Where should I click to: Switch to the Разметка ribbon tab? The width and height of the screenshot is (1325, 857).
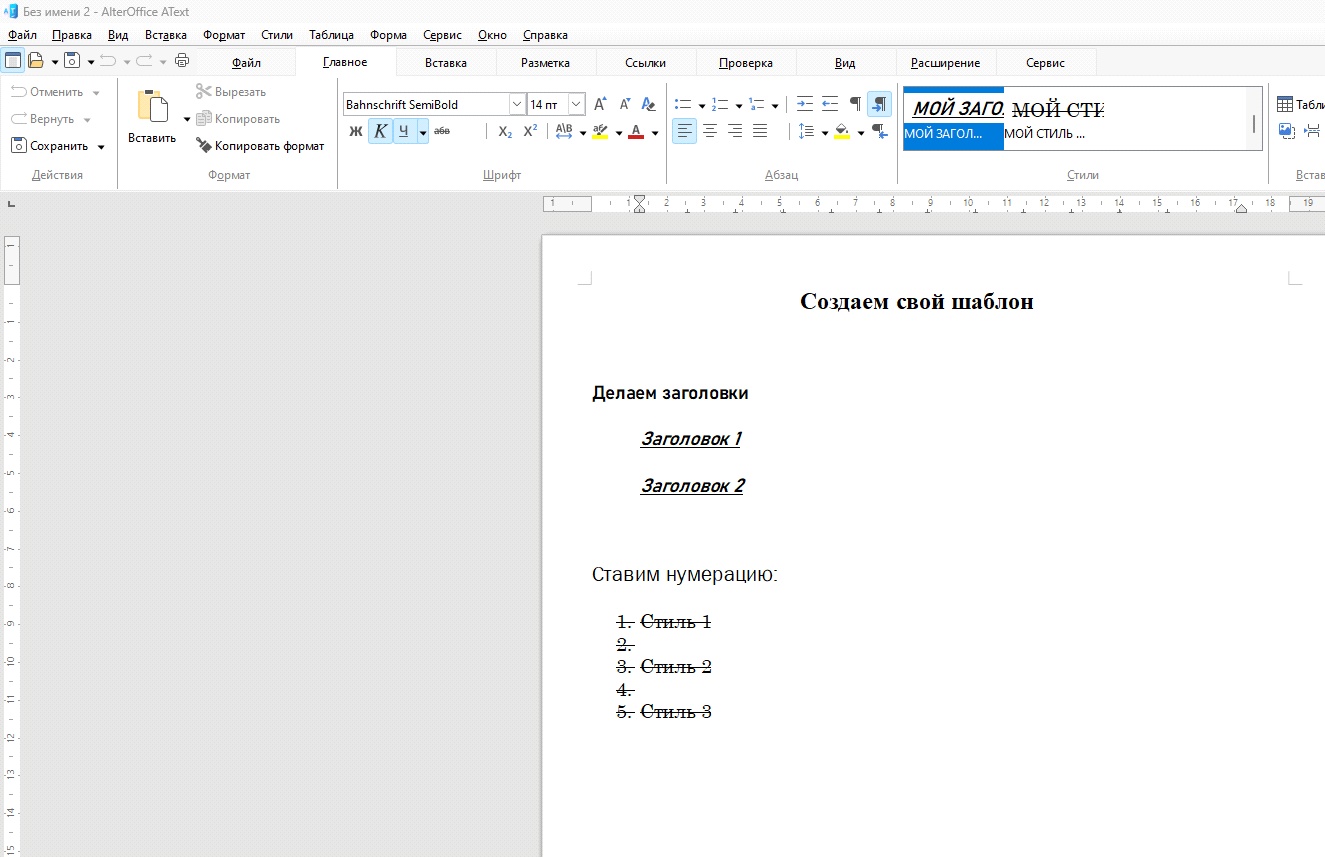546,63
